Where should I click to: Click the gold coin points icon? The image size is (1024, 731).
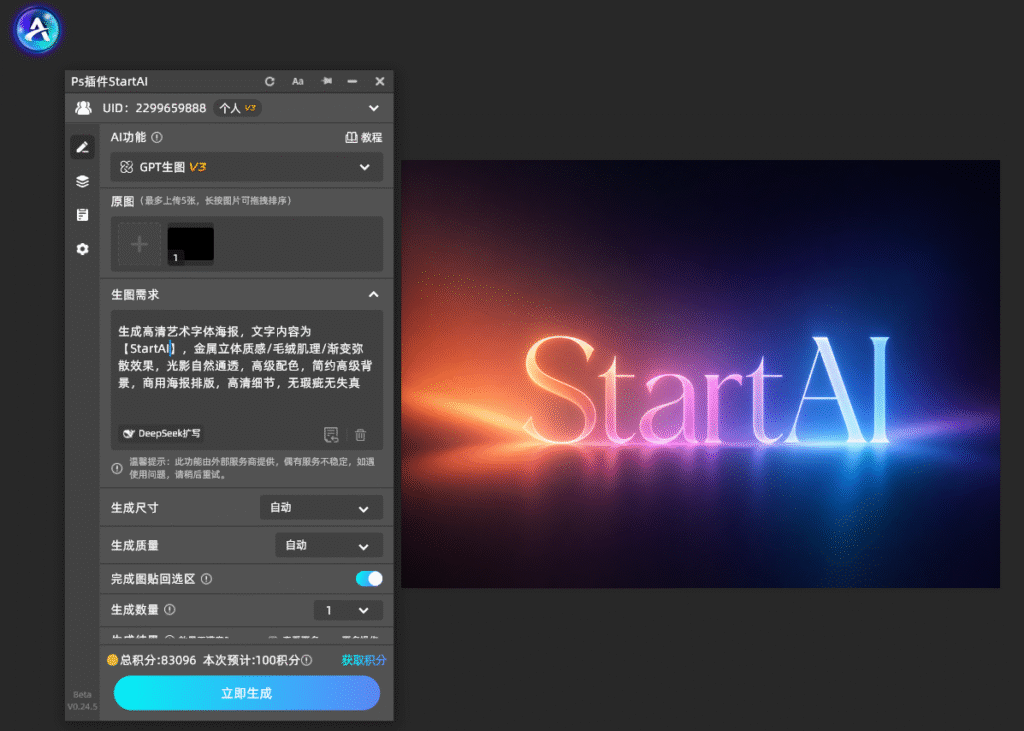(112, 660)
